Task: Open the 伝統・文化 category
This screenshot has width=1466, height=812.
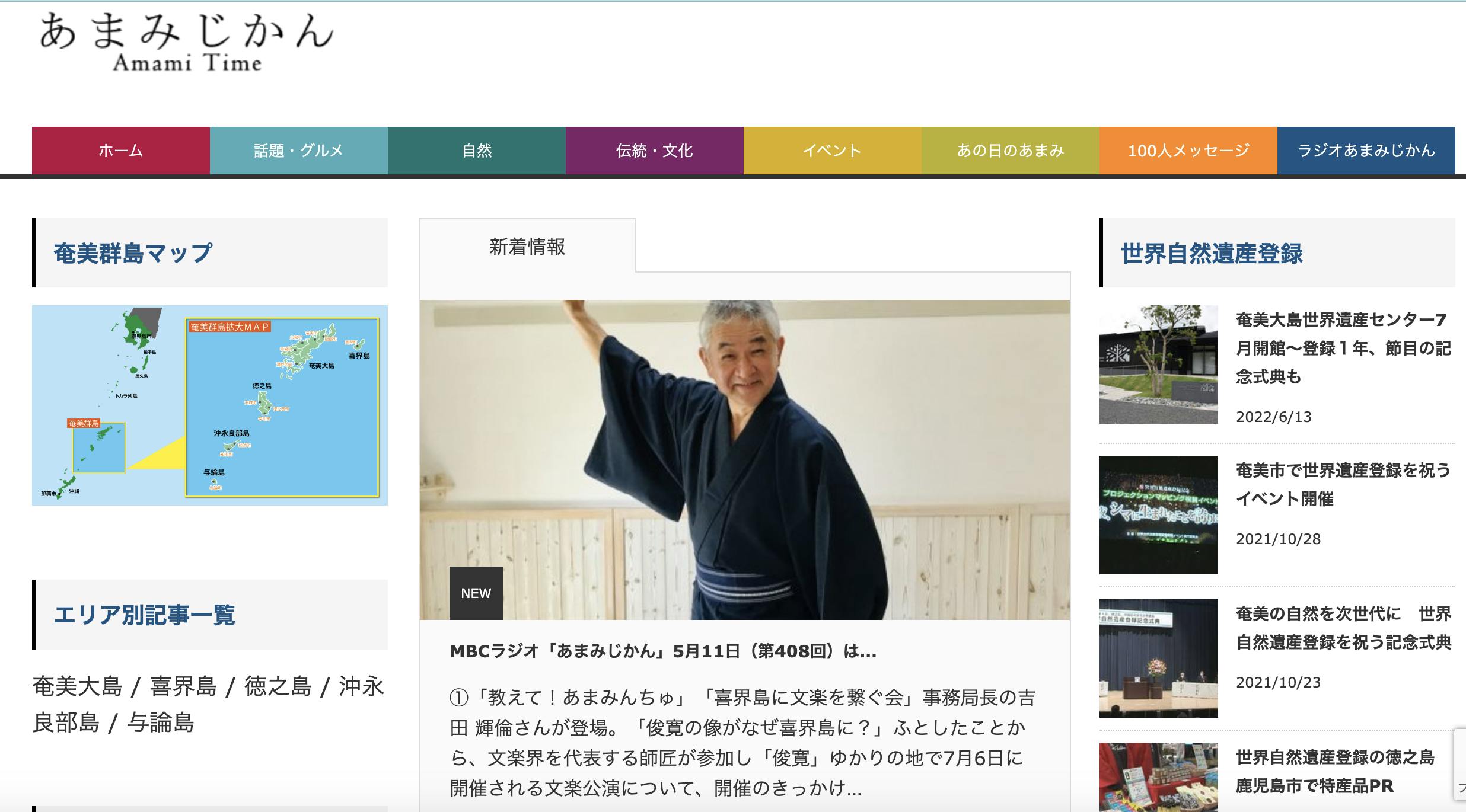Action: (654, 151)
